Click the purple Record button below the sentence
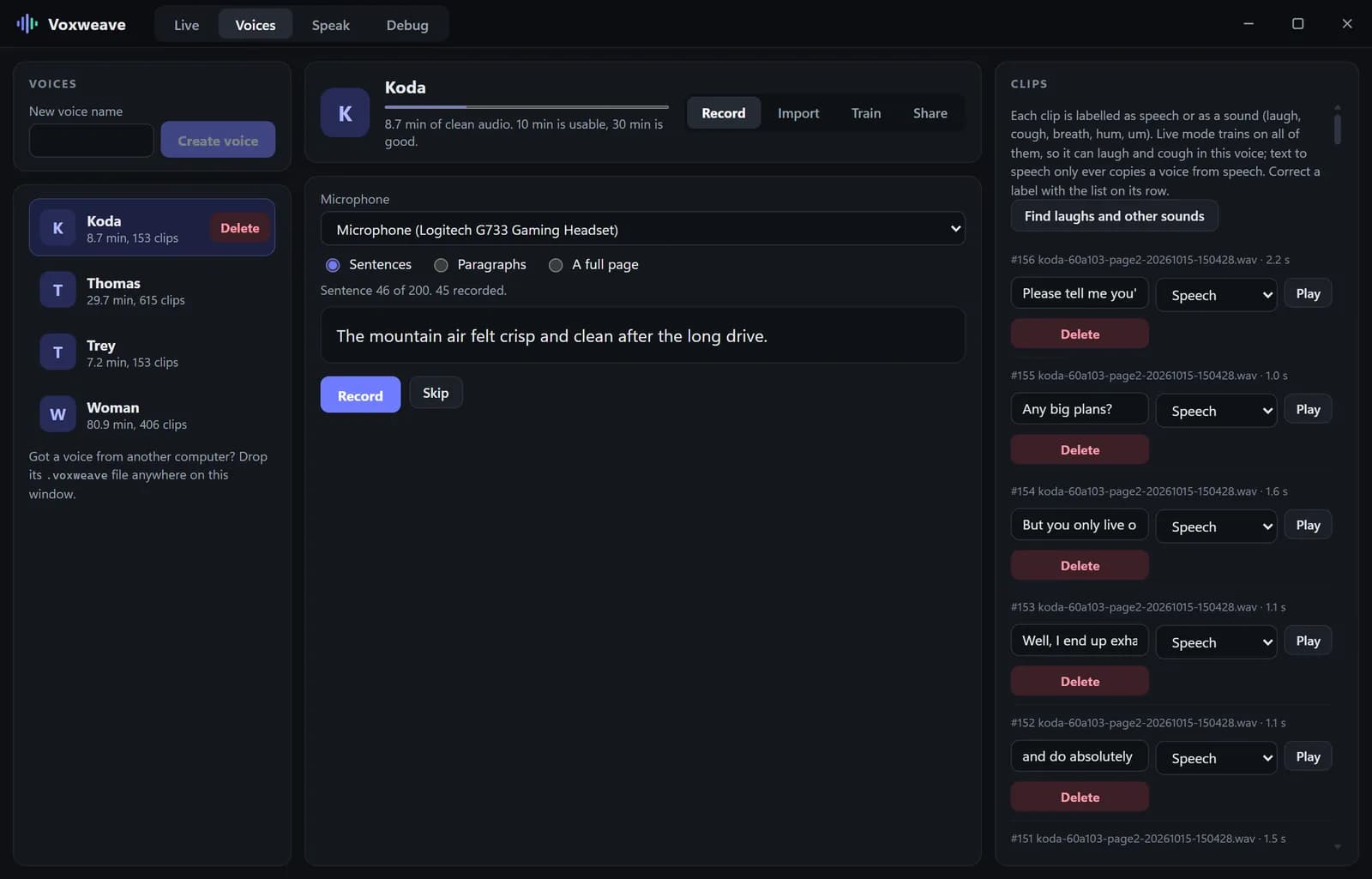The height and width of the screenshot is (879, 1372). [x=360, y=394]
